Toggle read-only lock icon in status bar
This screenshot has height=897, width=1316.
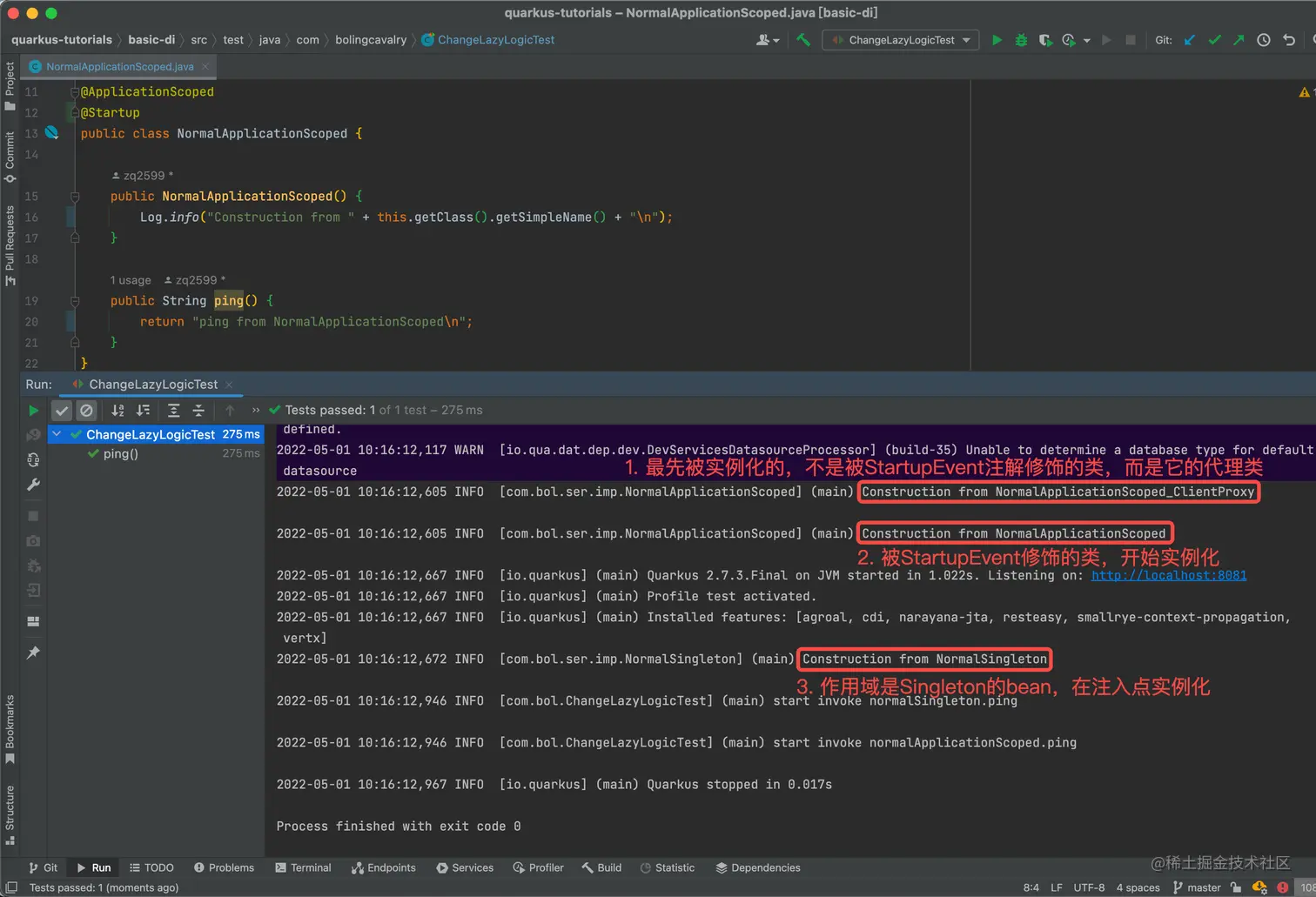1236,888
